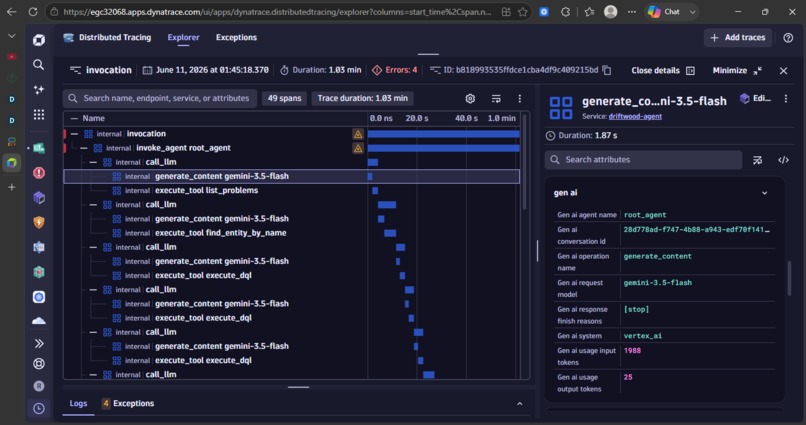The height and width of the screenshot is (425, 806).
Task: Open the Davis AI sparkle icon
Action: [39, 89]
